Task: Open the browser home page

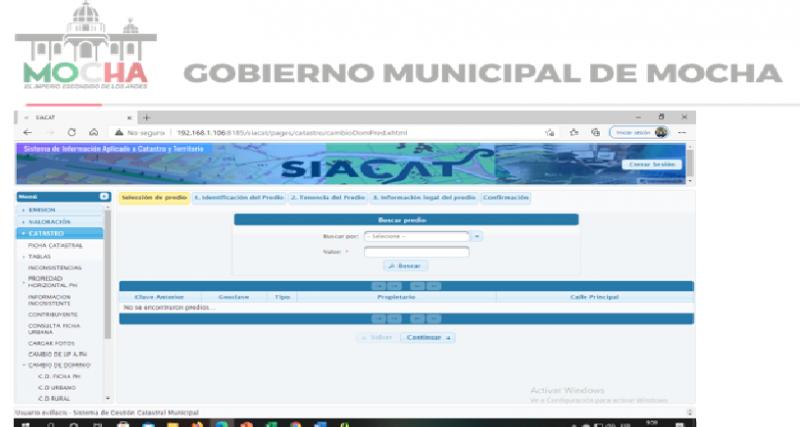Action: tap(93, 132)
